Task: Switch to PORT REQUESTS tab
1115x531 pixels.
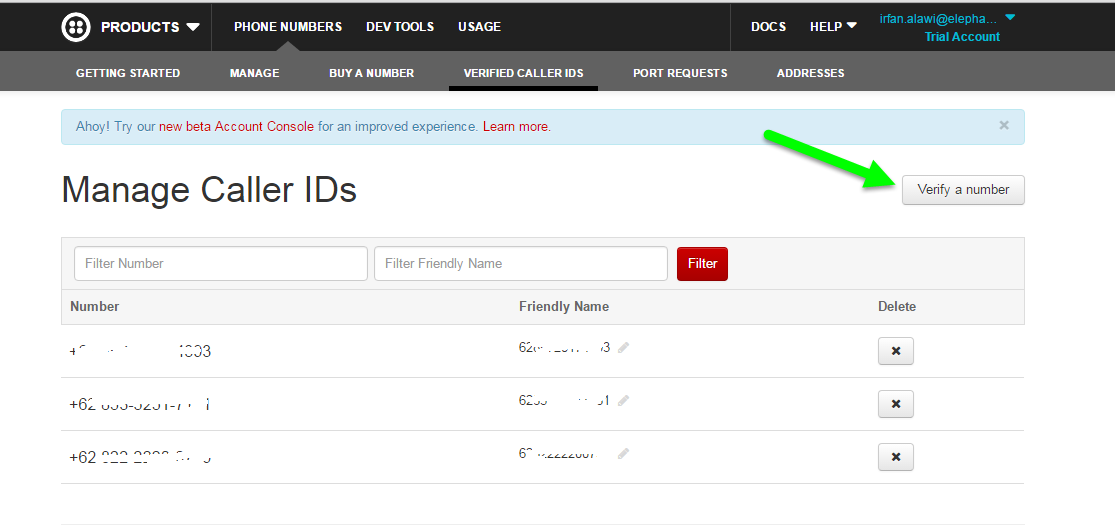Action: coord(680,73)
